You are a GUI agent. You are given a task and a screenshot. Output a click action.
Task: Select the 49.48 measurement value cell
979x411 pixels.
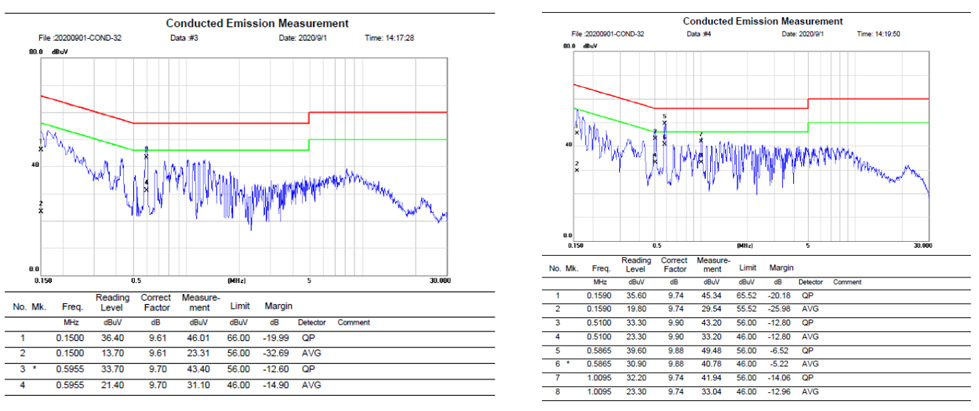(708, 352)
